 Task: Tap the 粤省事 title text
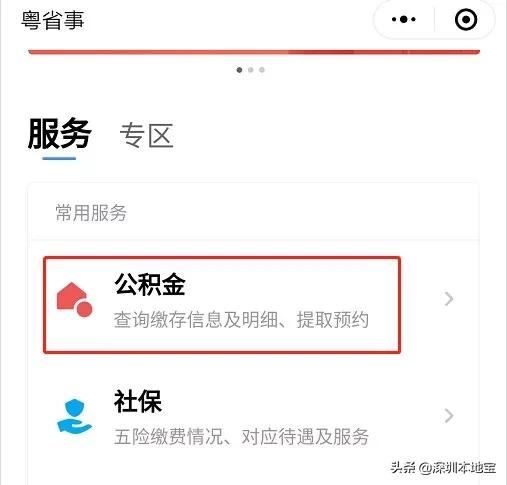click(53, 20)
